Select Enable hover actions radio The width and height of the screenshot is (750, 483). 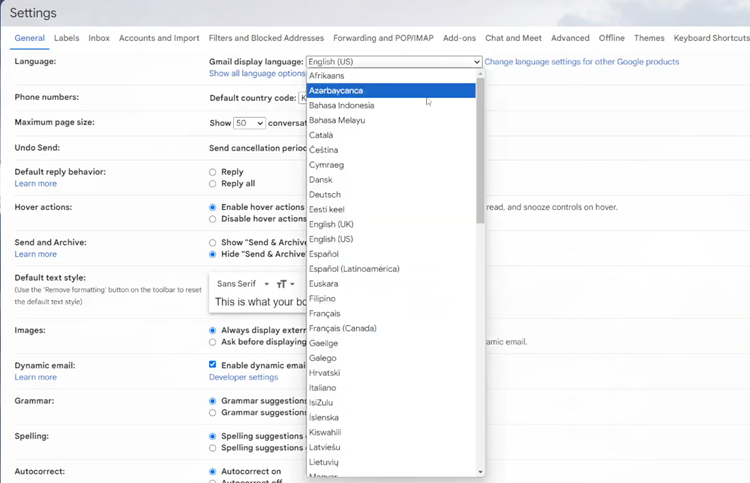click(x=212, y=208)
